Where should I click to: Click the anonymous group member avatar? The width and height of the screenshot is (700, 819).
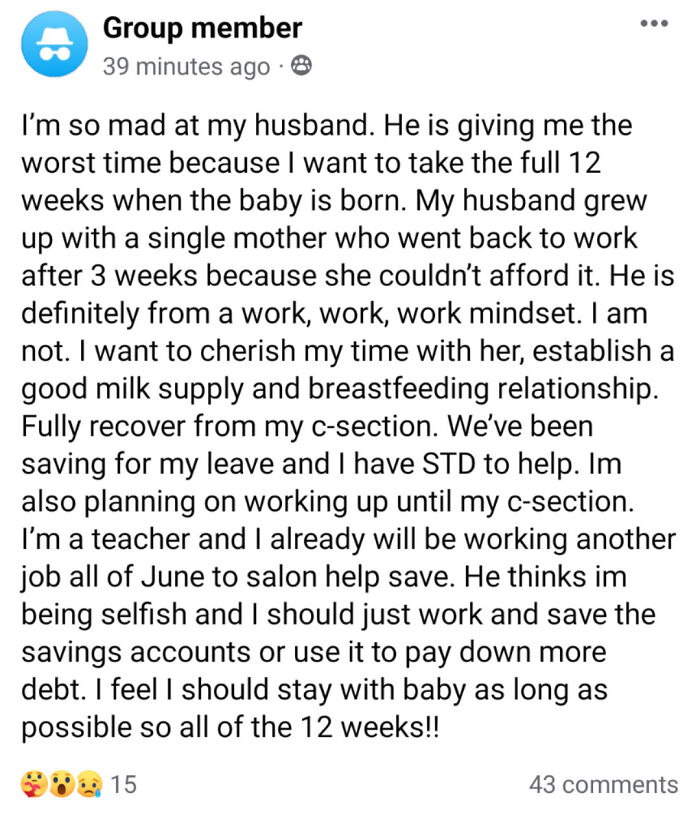coord(54,44)
